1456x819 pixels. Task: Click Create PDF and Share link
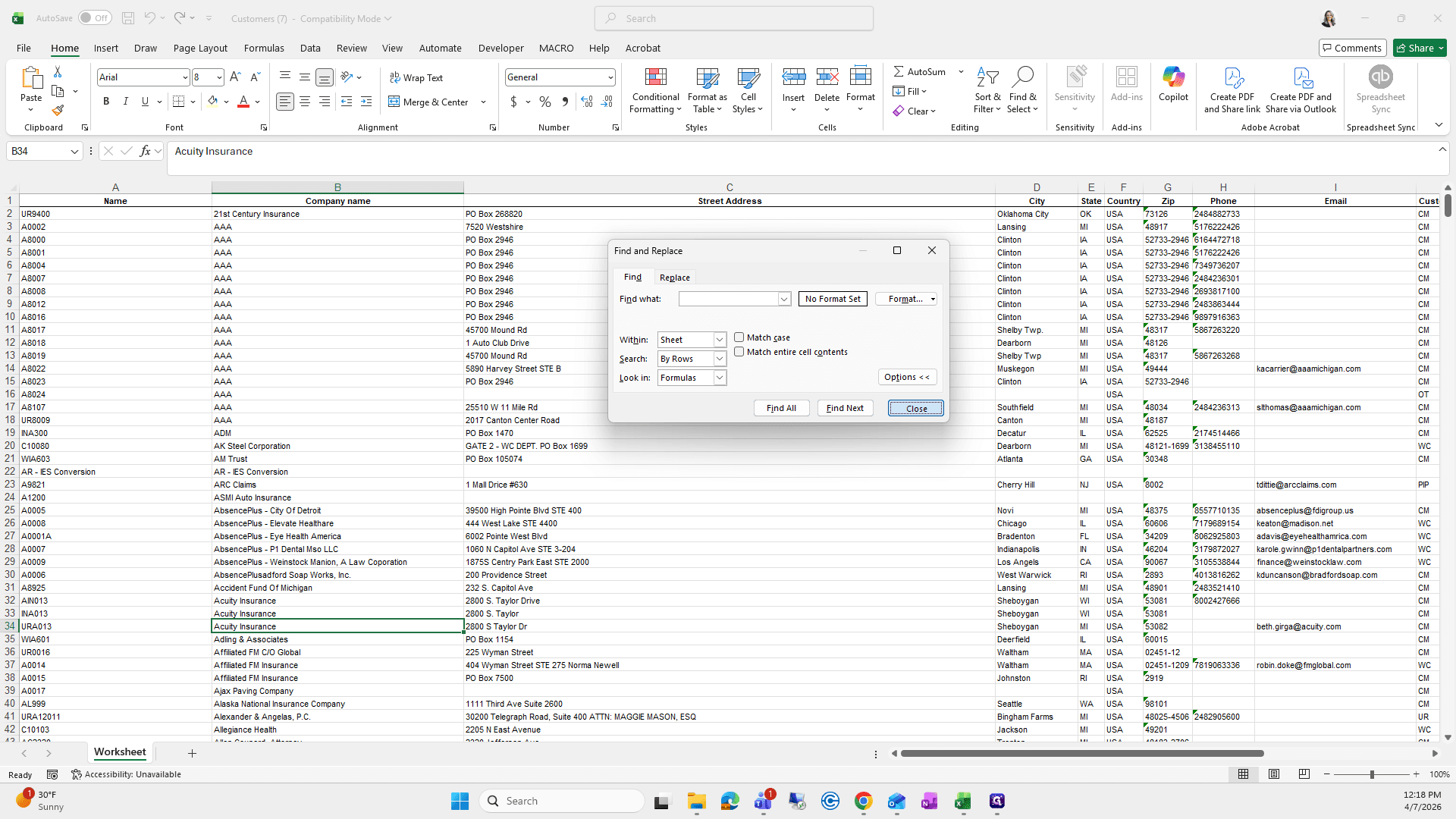(1232, 91)
